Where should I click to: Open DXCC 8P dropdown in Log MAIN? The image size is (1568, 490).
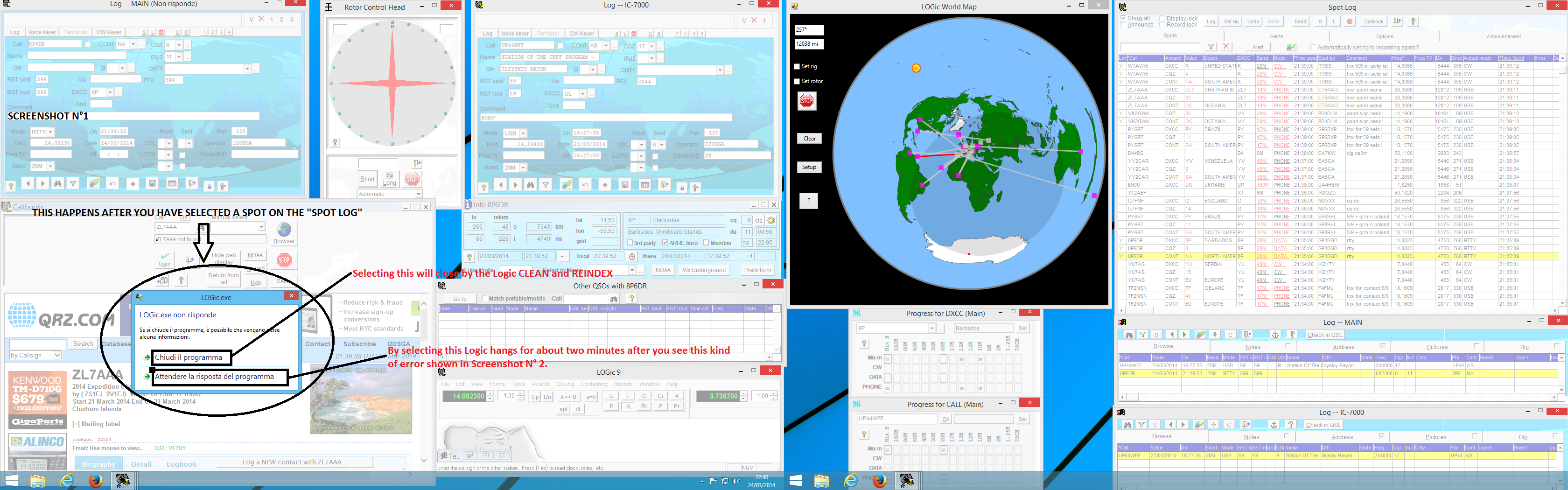[110, 92]
